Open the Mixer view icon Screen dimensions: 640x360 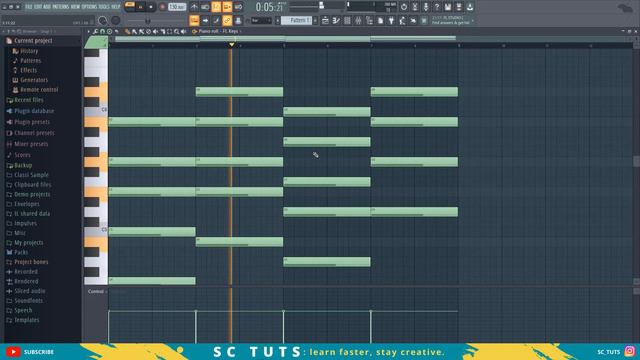tap(358, 20)
